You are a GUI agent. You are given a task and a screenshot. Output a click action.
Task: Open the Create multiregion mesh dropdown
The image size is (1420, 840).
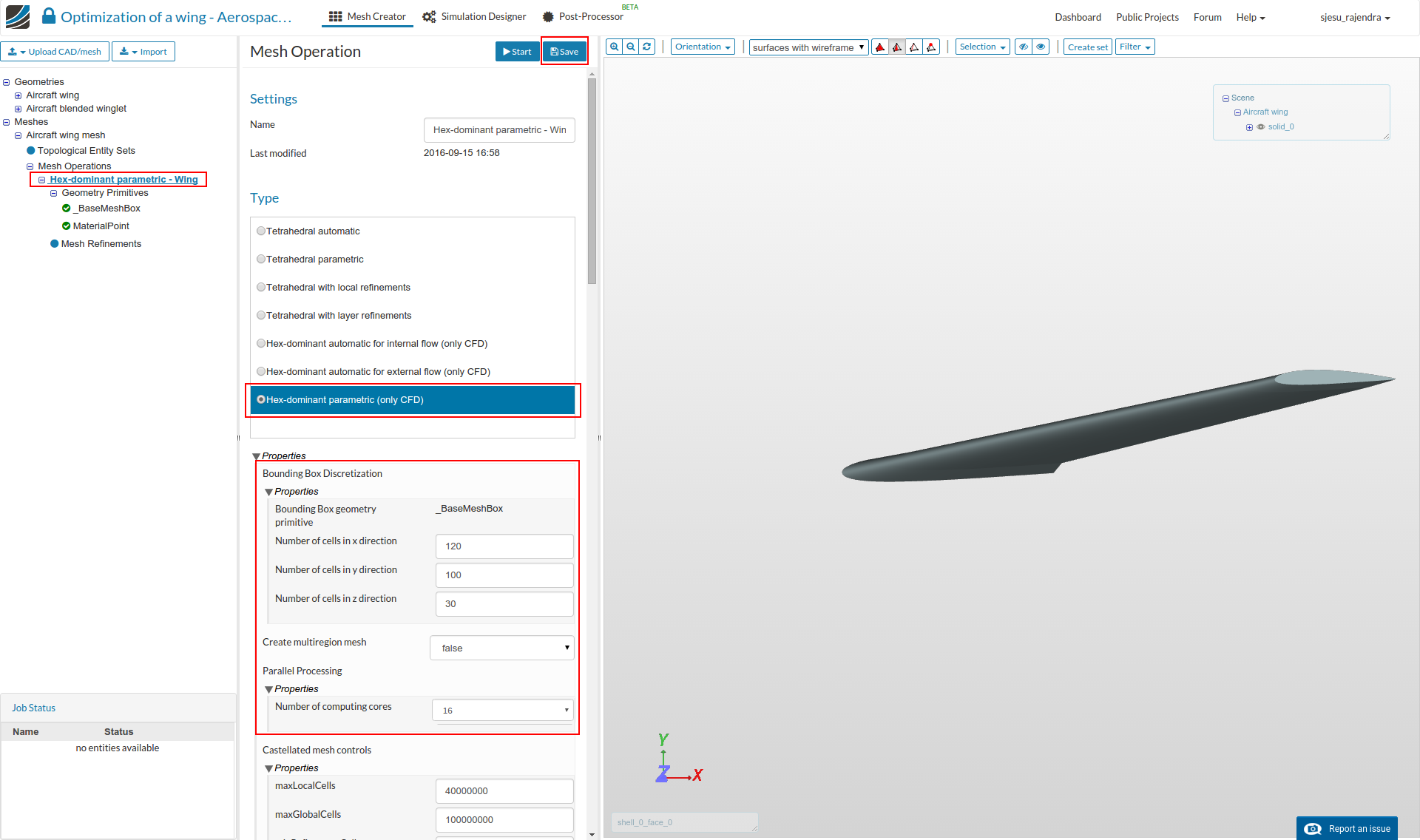click(x=502, y=648)
